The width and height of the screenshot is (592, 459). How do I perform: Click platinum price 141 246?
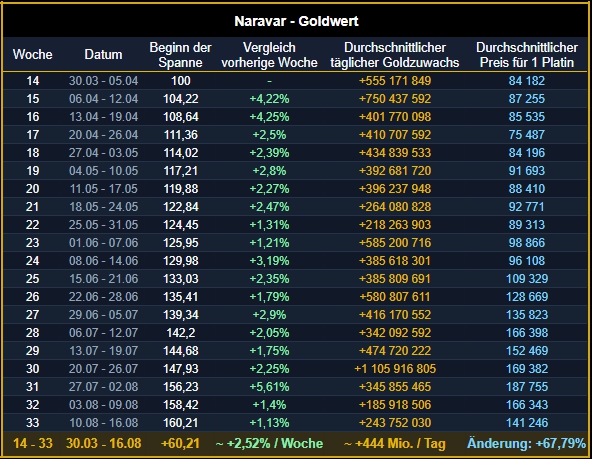coord(527,423)
